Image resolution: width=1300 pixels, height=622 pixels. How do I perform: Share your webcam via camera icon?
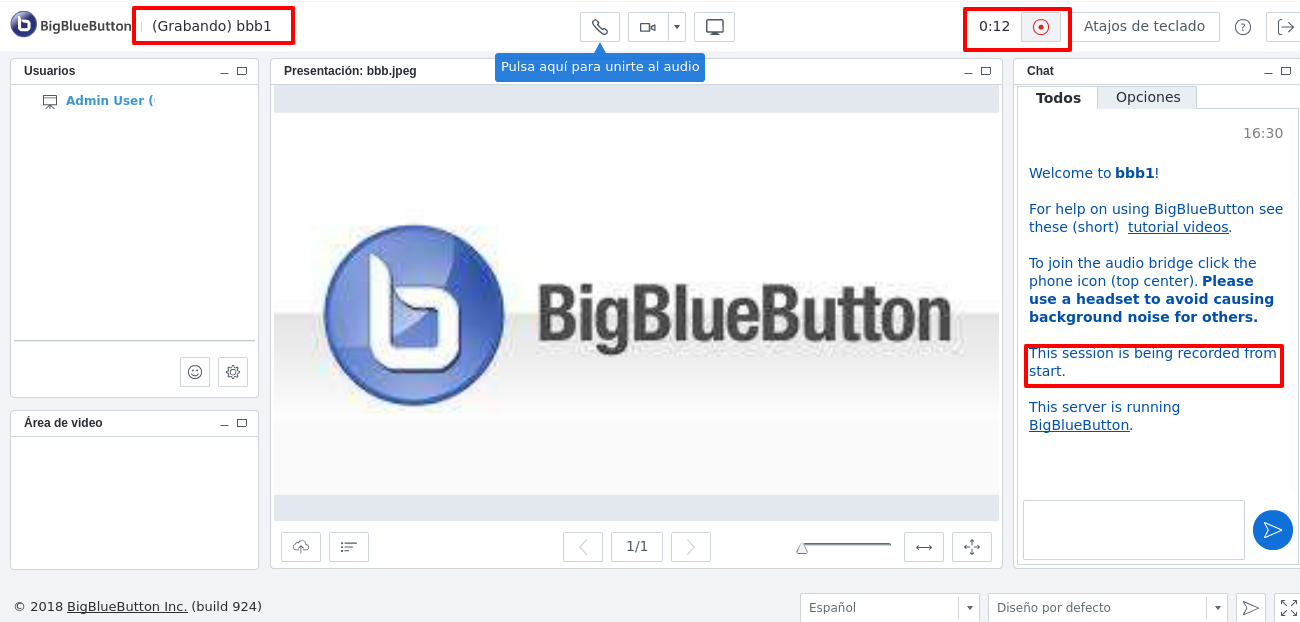pos(648,27)
